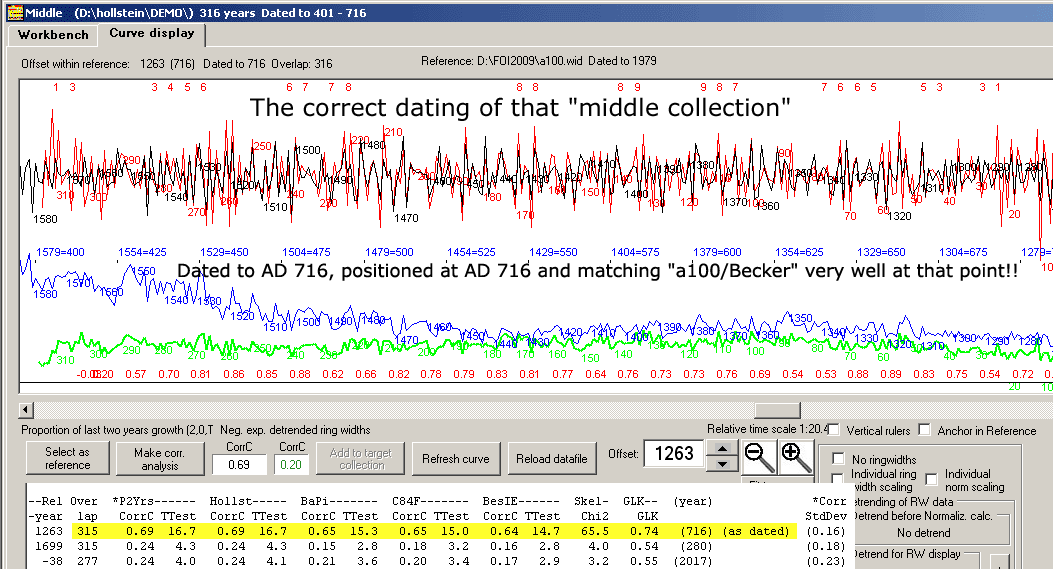Toggle the Anchor in Reference checkbox
Screen dimensions: 1053x570
(925, 430)
